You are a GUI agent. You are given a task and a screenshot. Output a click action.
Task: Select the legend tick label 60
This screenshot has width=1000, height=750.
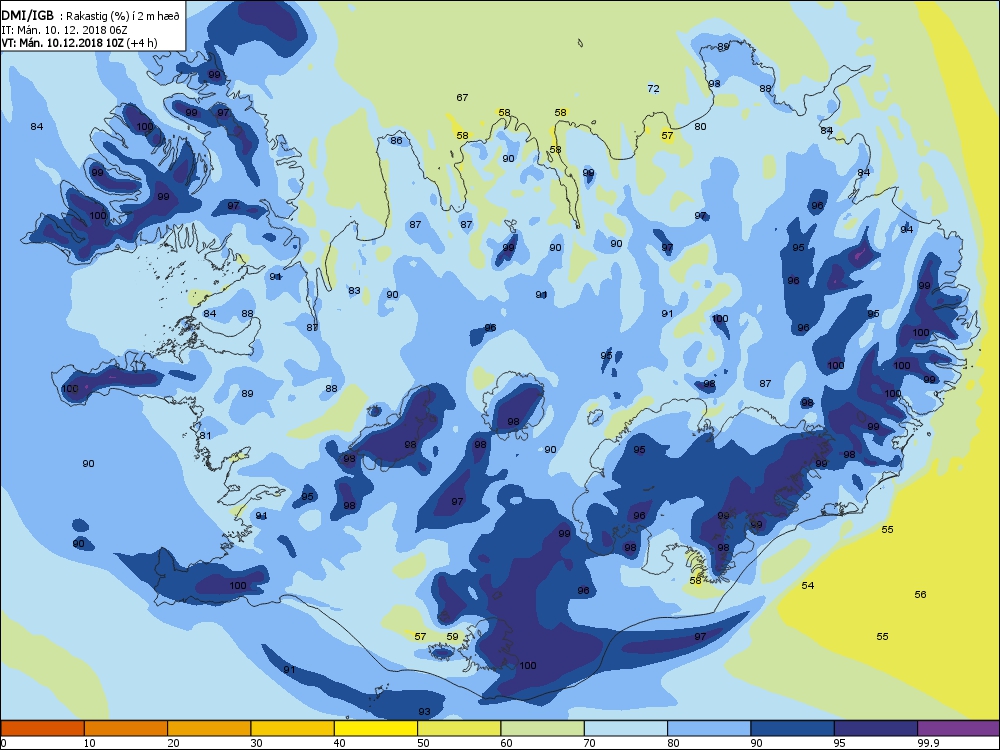(x=507, y=743)
